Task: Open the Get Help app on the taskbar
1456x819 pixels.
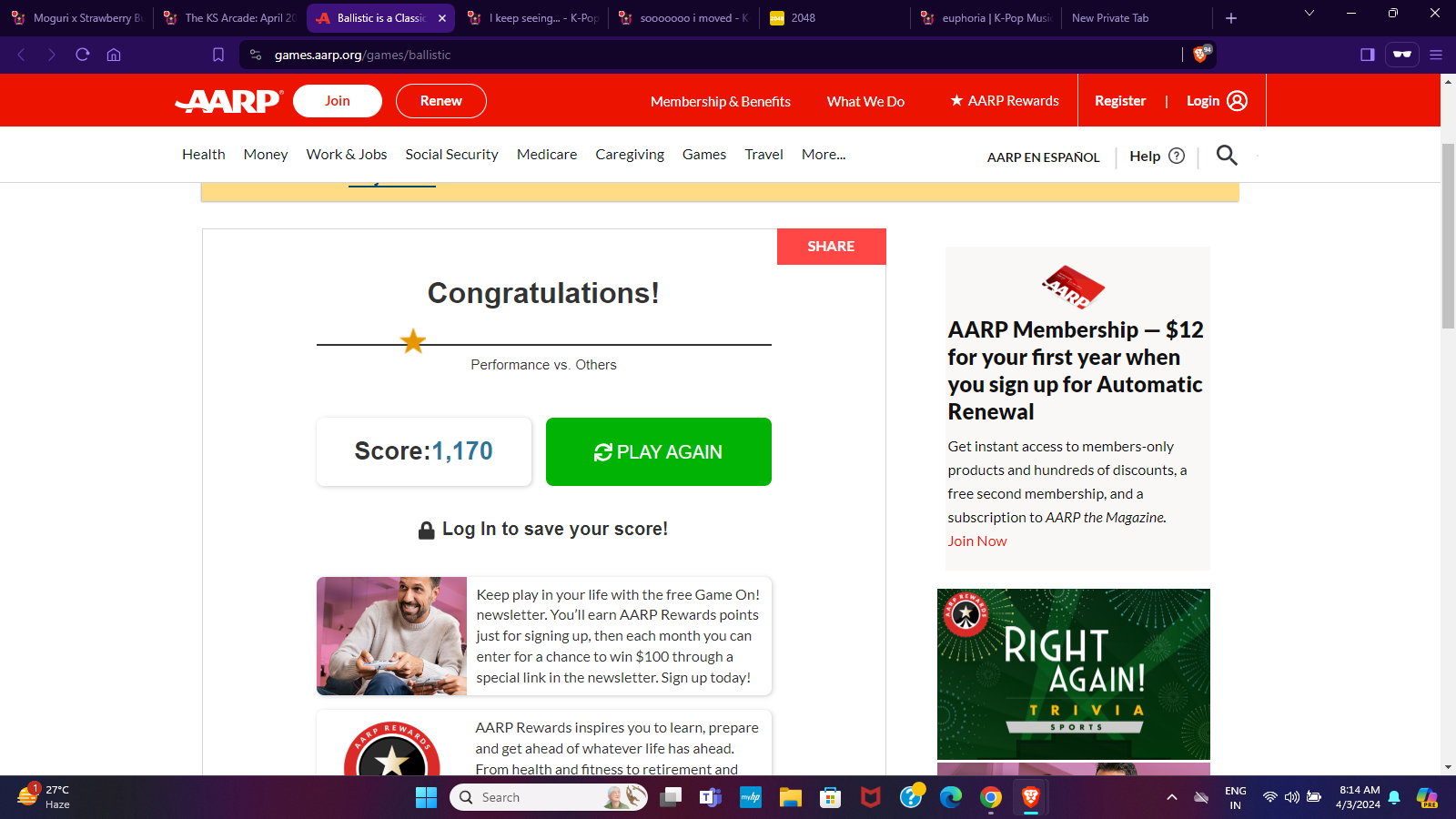Action: (x=911, y=797)
